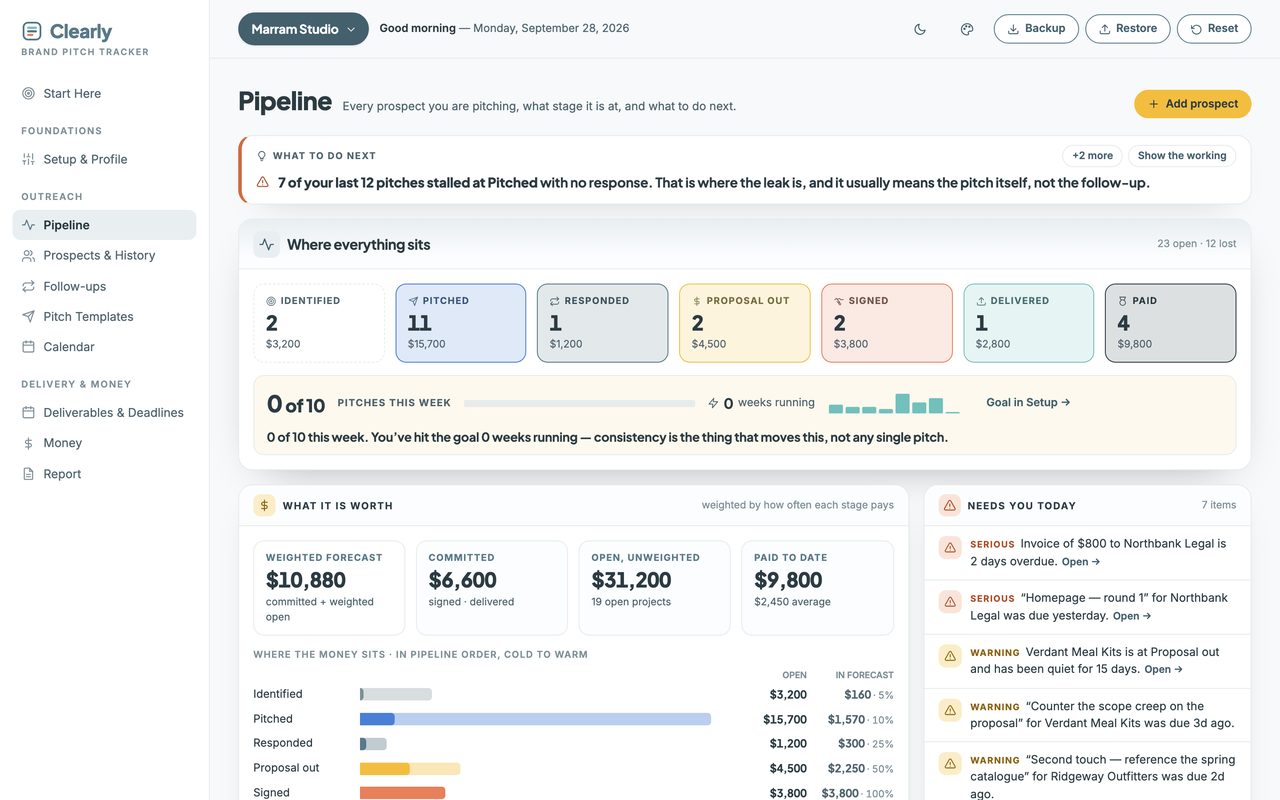Open the Pipeline menu item

tap(104, 225)
